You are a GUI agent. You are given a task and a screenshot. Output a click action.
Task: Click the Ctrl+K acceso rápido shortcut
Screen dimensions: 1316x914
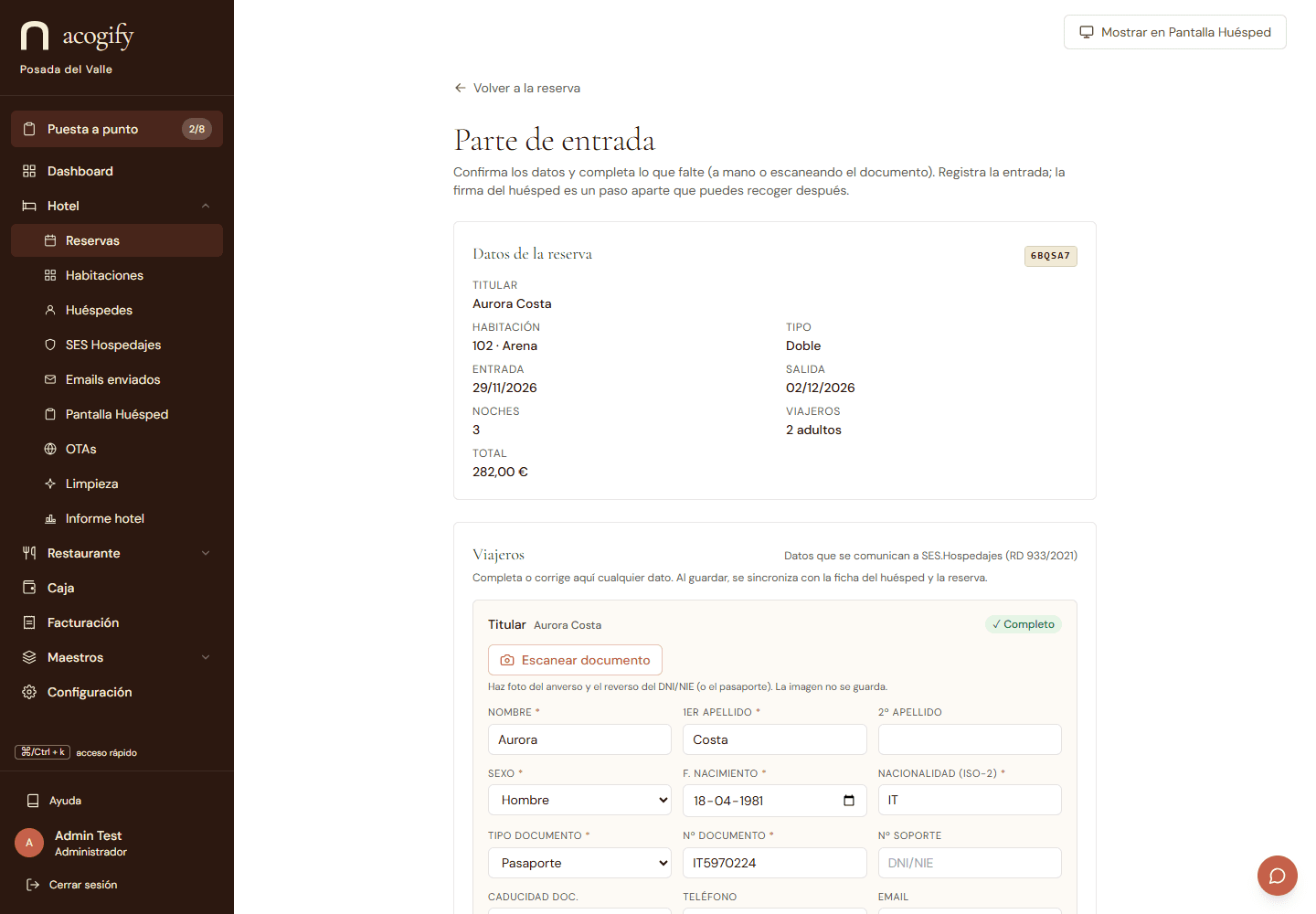(76, 752)
